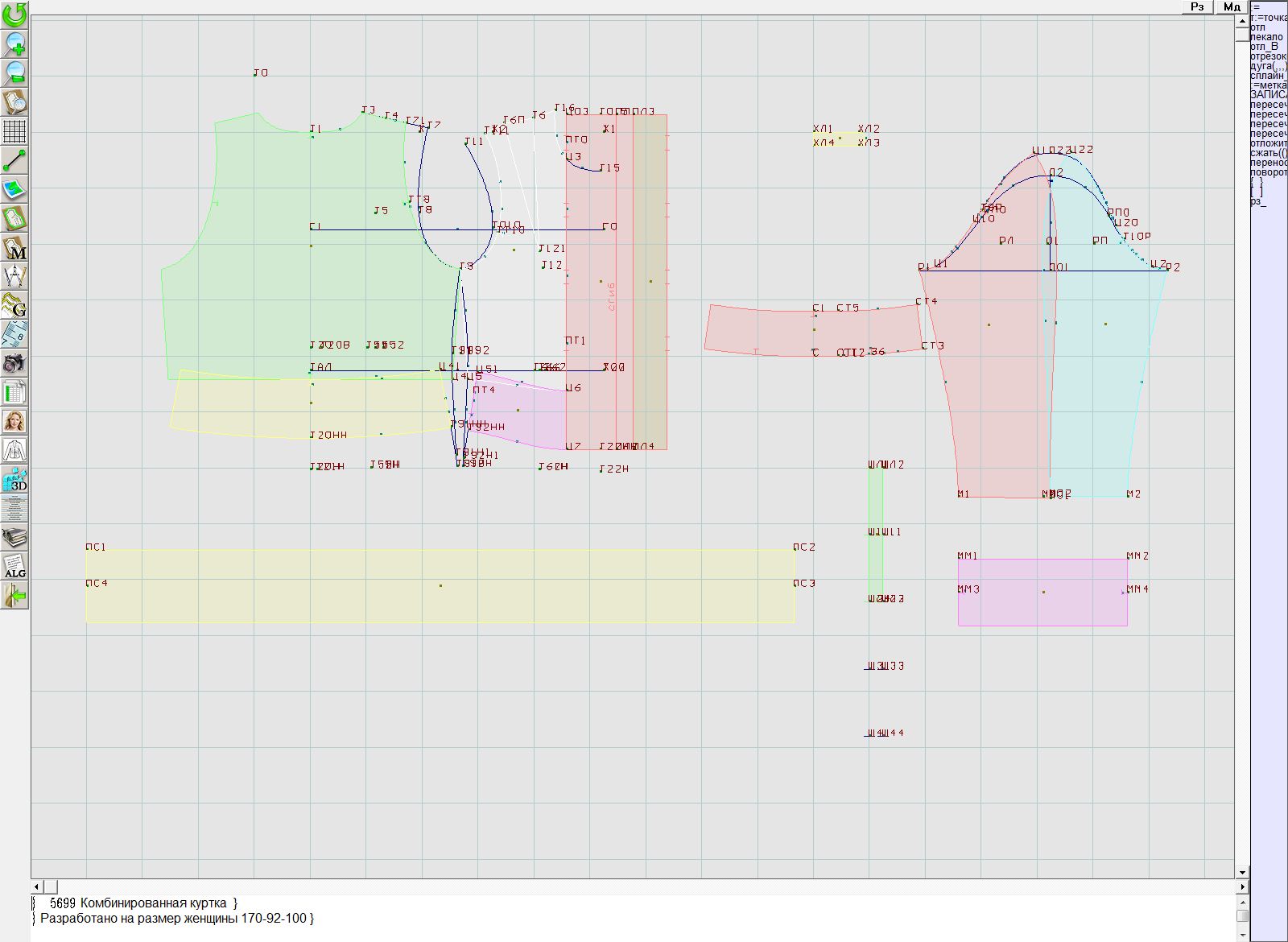Viewport: 1288px width, 942px height.
Task: Click the green refresh arrow icon
Action: [14, 14]
